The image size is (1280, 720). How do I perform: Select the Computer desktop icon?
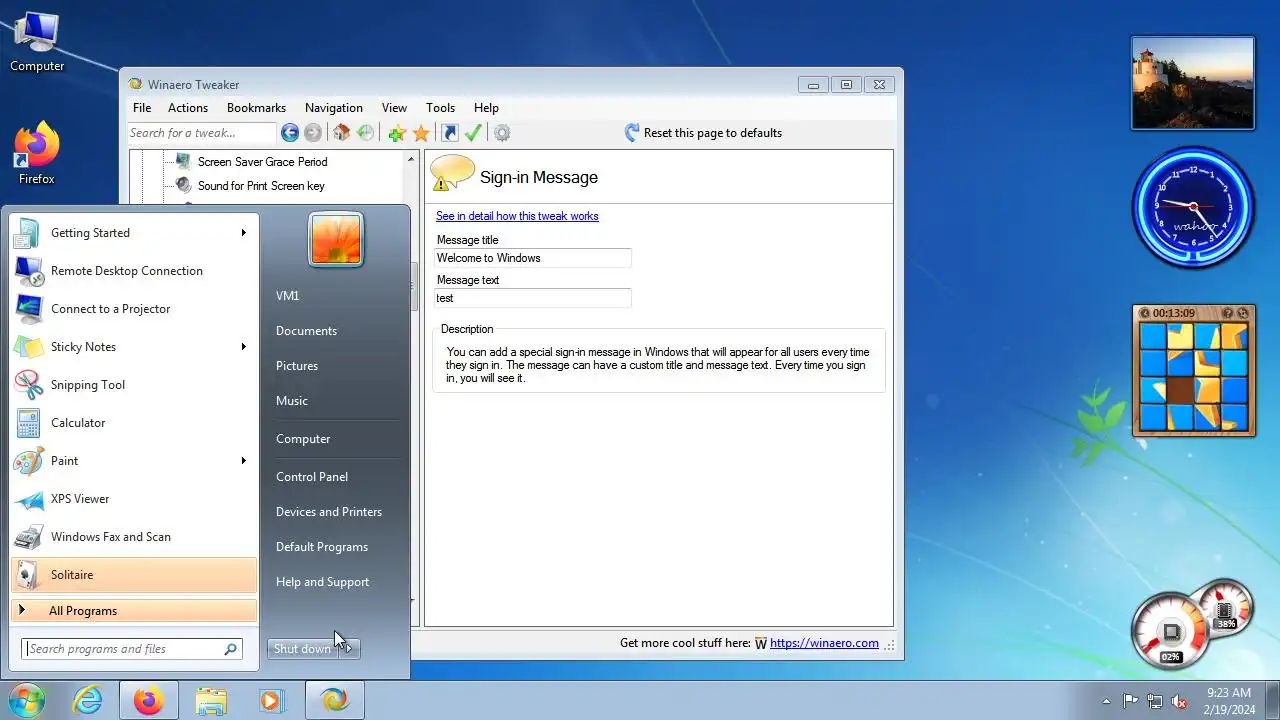pyautogui.click(x=37, y=42)
